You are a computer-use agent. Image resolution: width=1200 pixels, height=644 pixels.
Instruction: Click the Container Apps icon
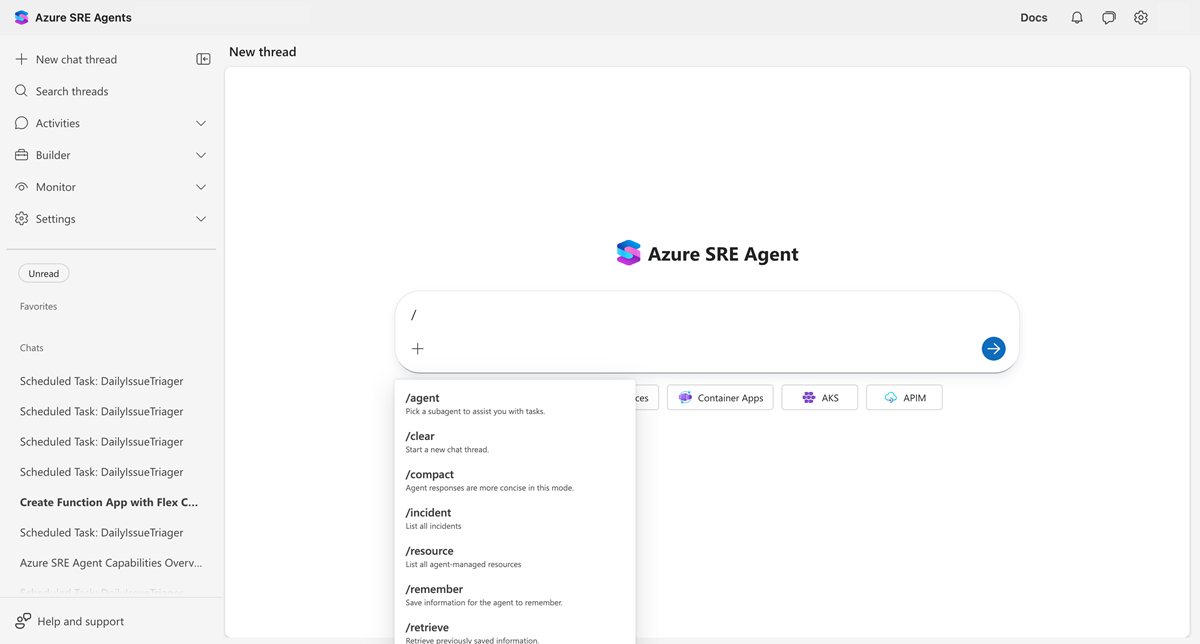685,398
